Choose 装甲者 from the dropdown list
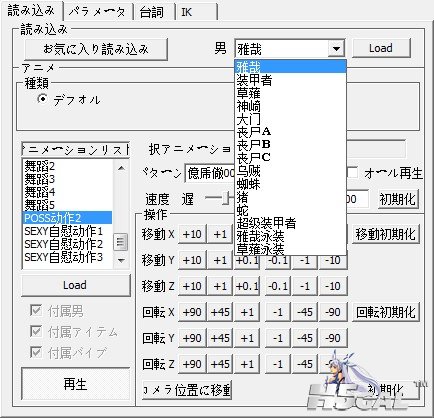The height and width of the screenshot is (418, 434). [291, 80]
